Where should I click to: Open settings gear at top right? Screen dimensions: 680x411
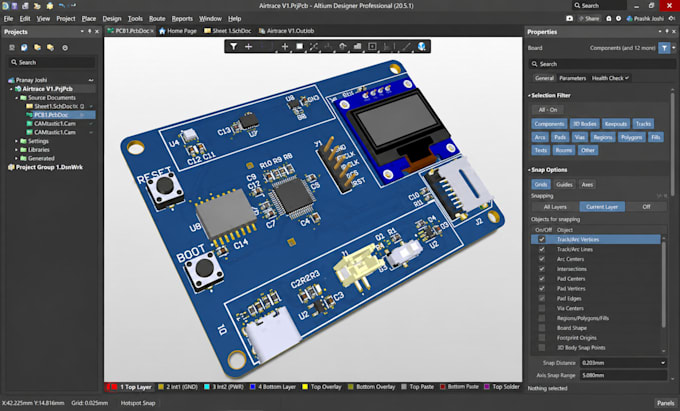point(673,19)
